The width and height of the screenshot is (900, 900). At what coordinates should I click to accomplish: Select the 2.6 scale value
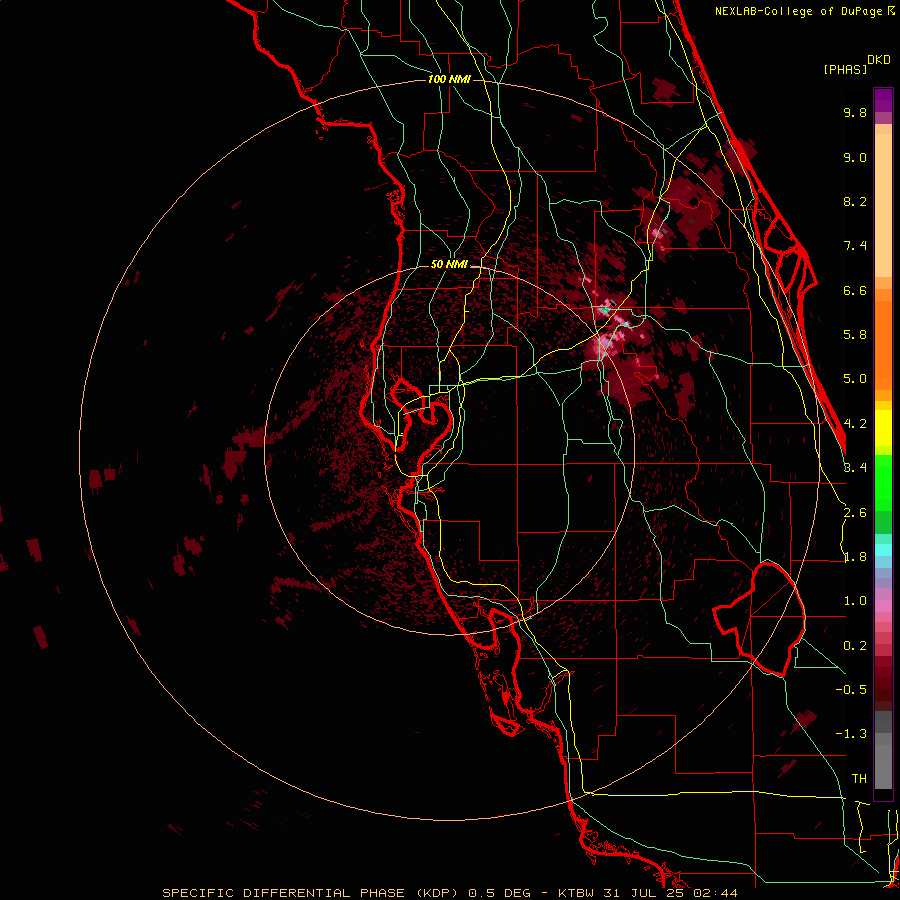[855, 513]
